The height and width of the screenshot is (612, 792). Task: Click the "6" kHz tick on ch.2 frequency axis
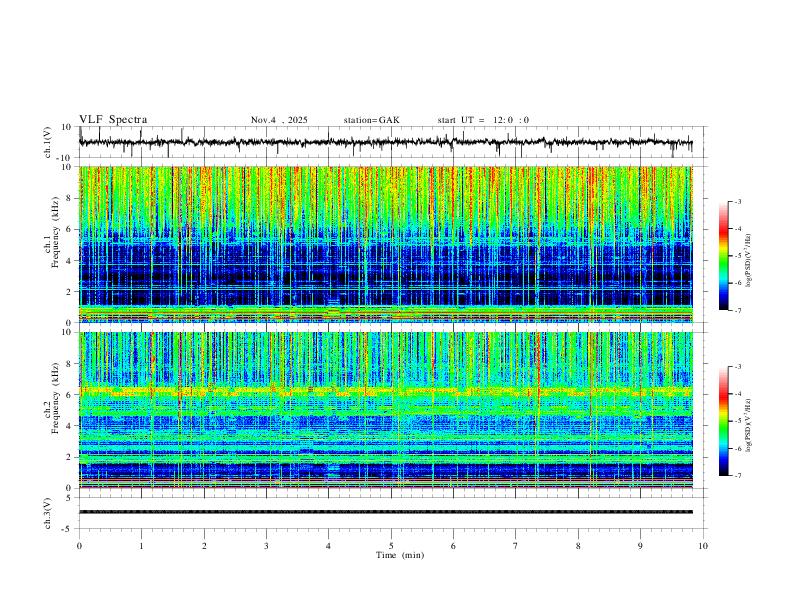[x=71, y=395]
